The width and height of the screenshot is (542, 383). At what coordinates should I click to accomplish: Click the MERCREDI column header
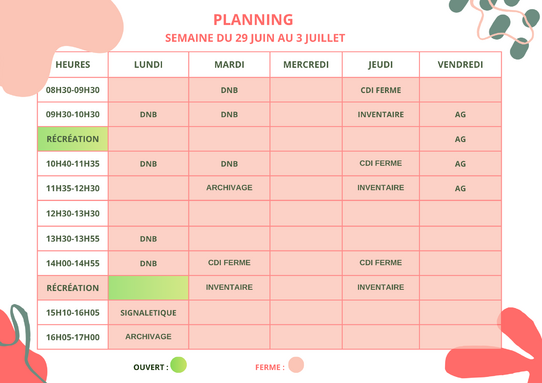coord(306,65)
